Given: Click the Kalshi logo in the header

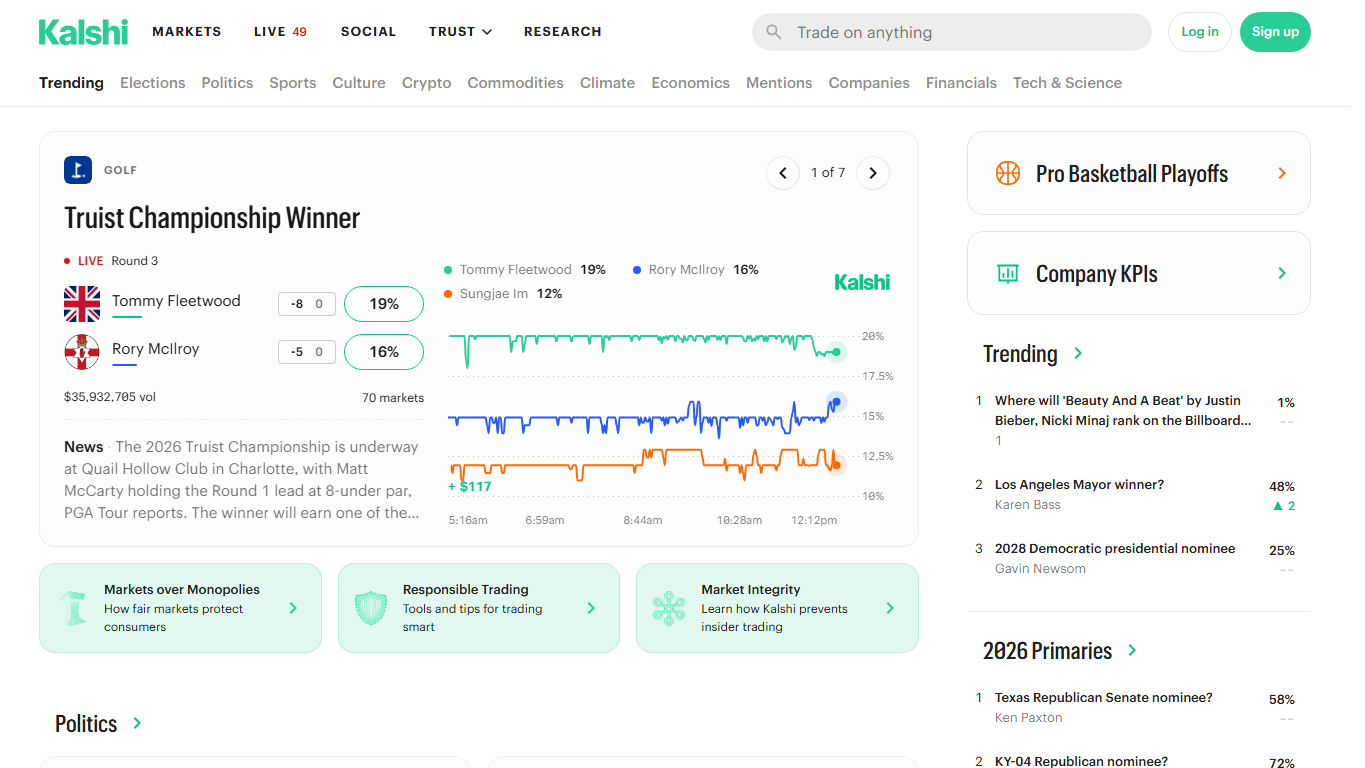Looking at the screenshot, I should point(83,32).
